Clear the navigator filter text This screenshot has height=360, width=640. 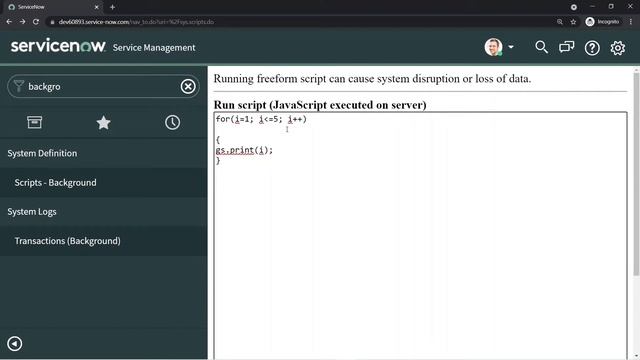coord(188,86)
